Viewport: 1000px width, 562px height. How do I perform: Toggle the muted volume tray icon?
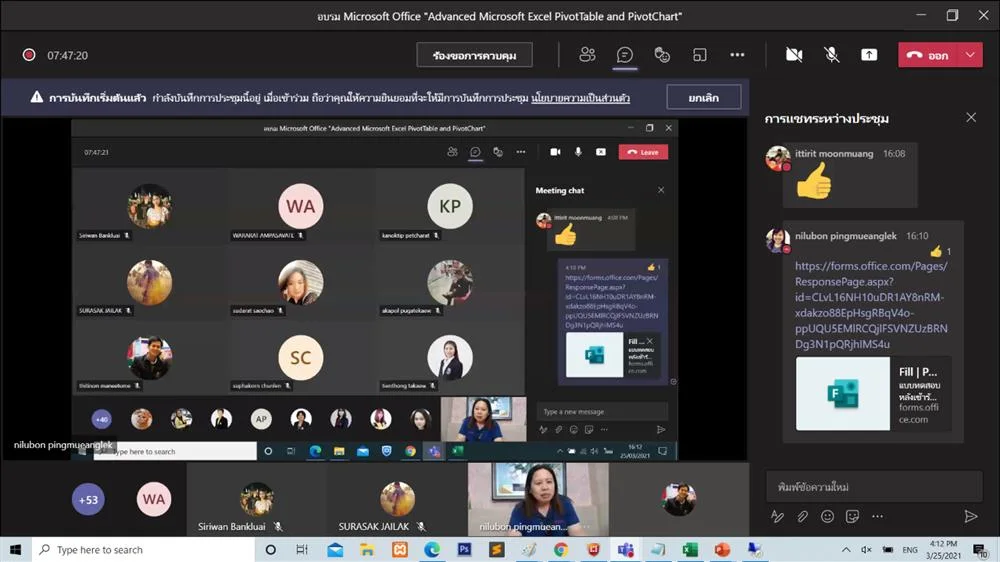[866, 549]
